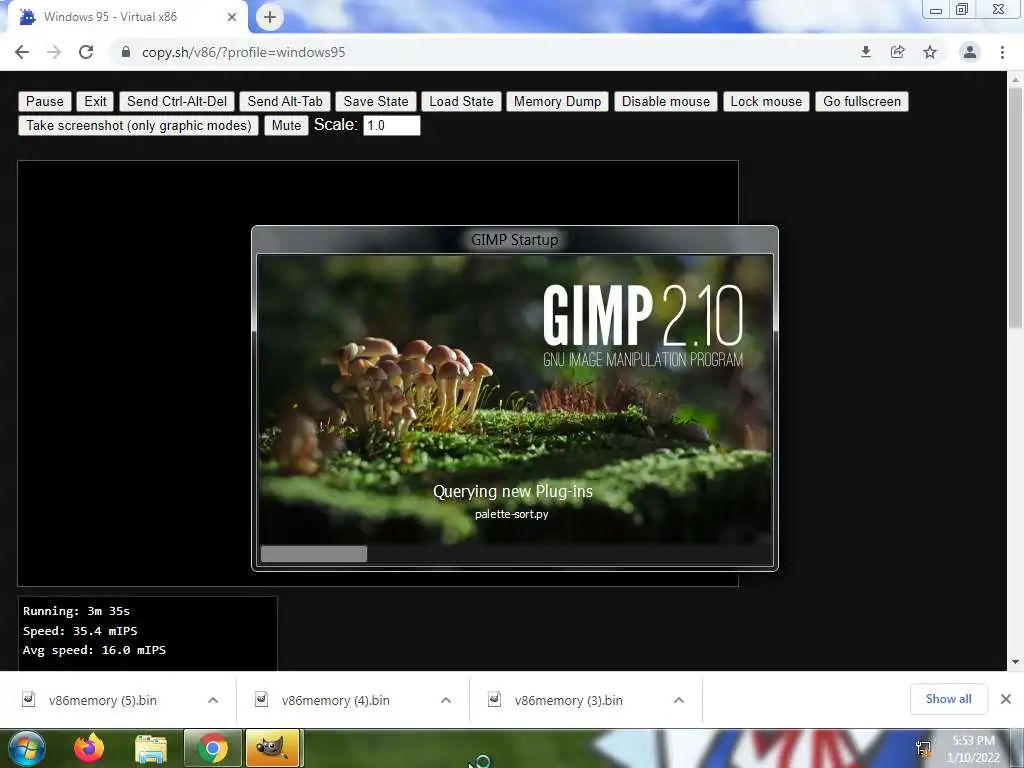Click the v86memory (5).bin file icon
Screen dimensions: 1024x768
click(29, 699)
